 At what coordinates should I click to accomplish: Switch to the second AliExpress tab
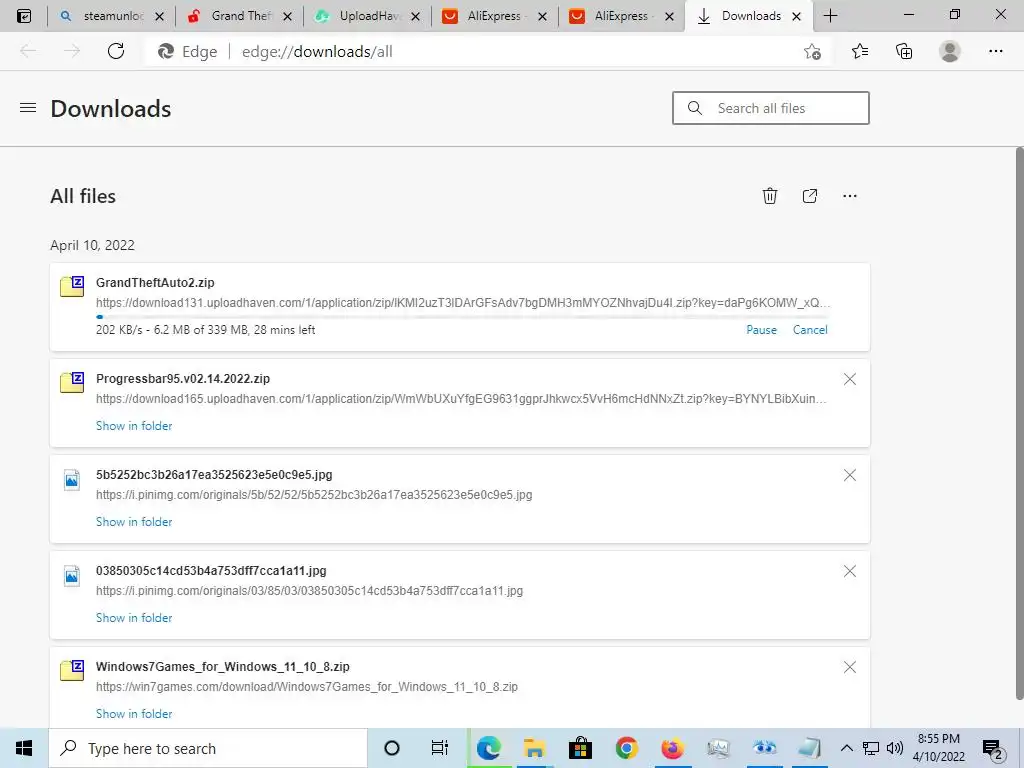pyautogui.click(x=622, y=16)
